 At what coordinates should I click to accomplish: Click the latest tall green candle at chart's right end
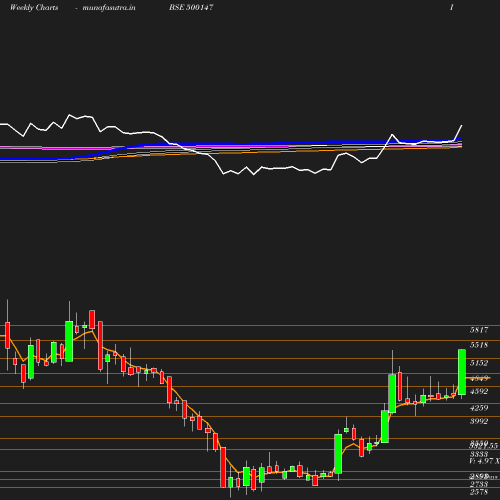[x=462, y=372]
